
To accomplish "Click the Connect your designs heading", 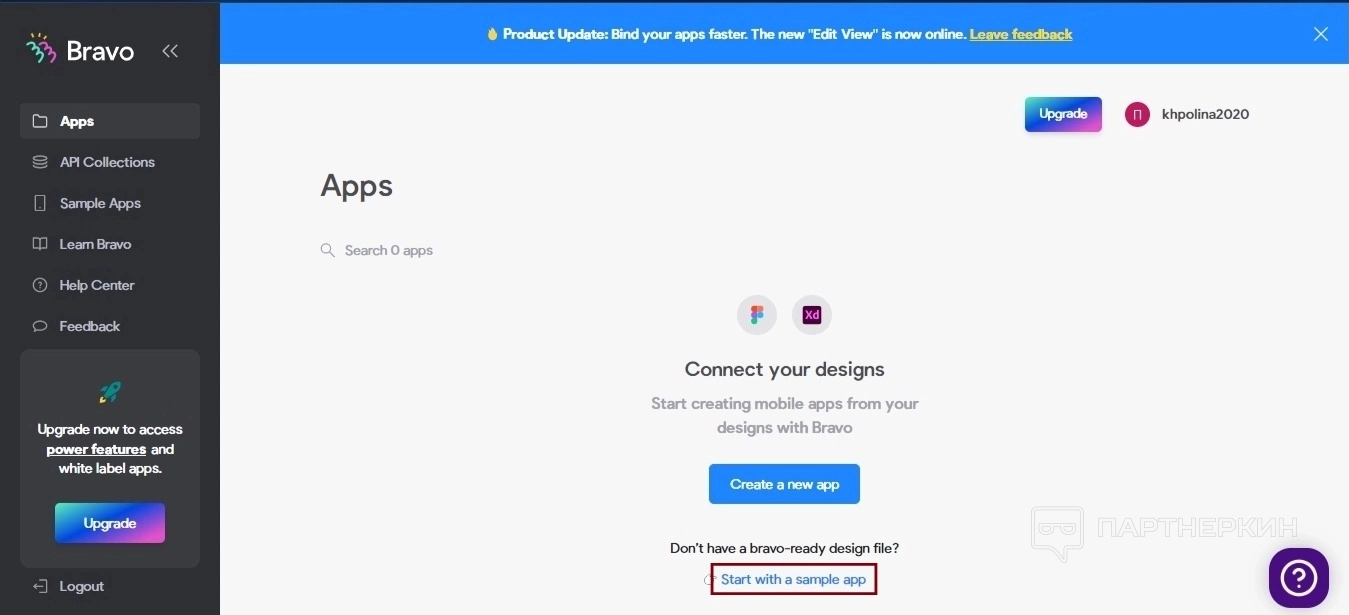I will [785, 369].
